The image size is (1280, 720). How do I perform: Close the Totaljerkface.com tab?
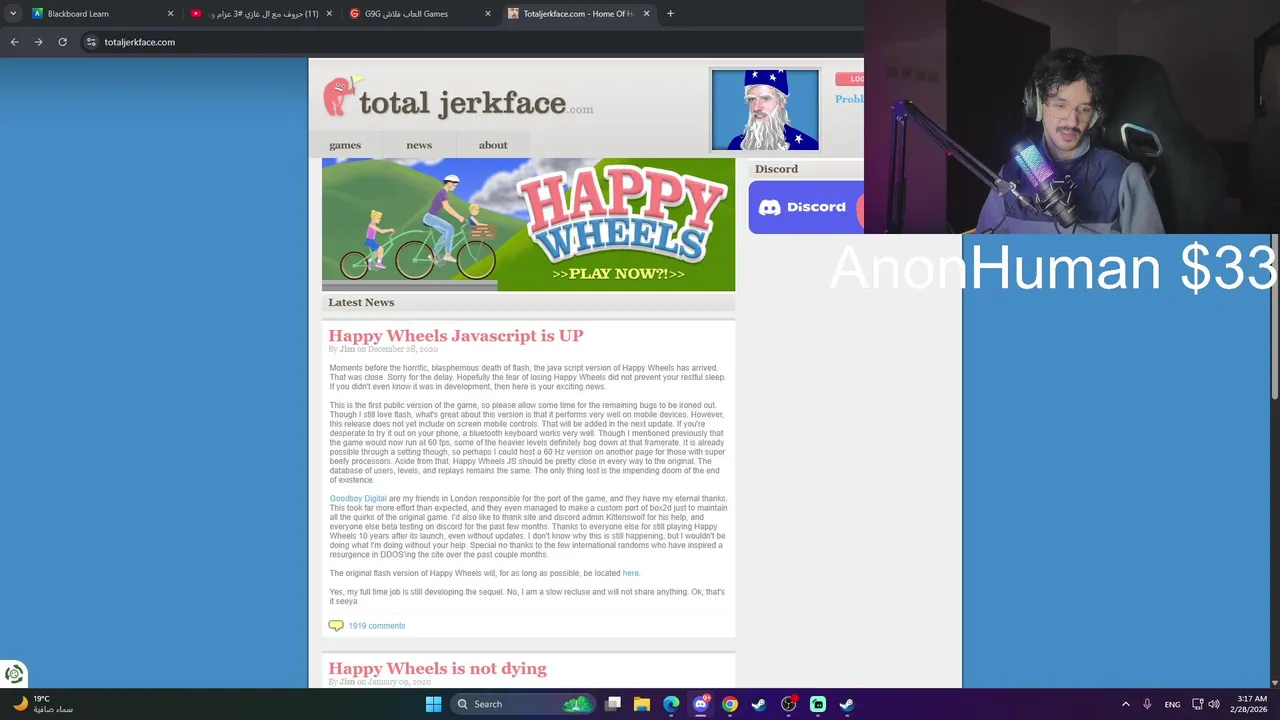click(646, 14)
